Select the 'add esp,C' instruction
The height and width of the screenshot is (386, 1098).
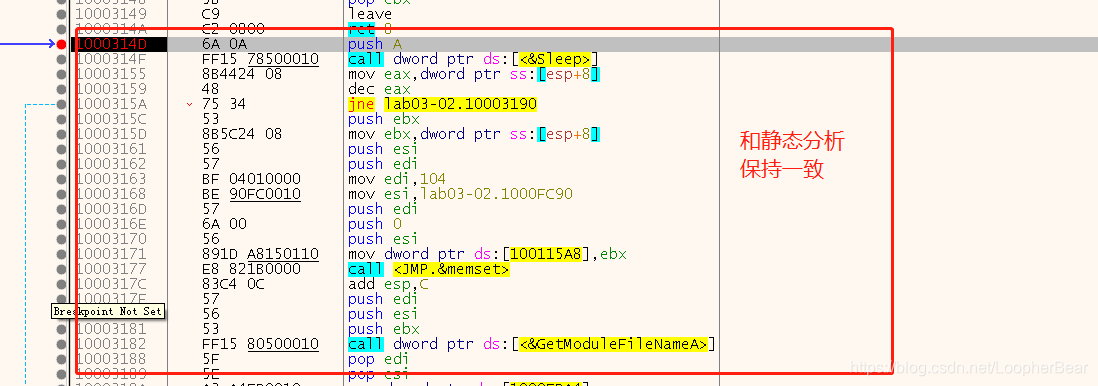pos(388,284)
